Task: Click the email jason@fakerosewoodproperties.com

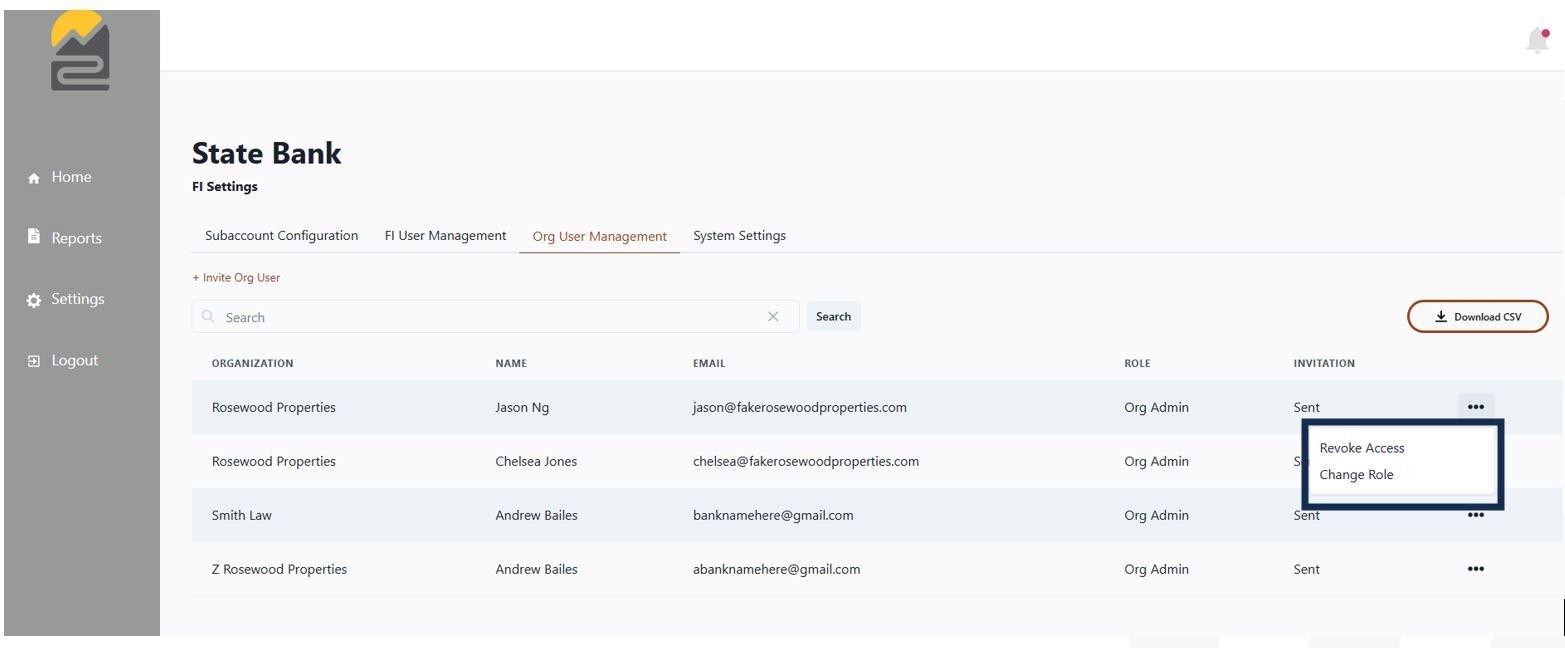Action: coord(800,407)
